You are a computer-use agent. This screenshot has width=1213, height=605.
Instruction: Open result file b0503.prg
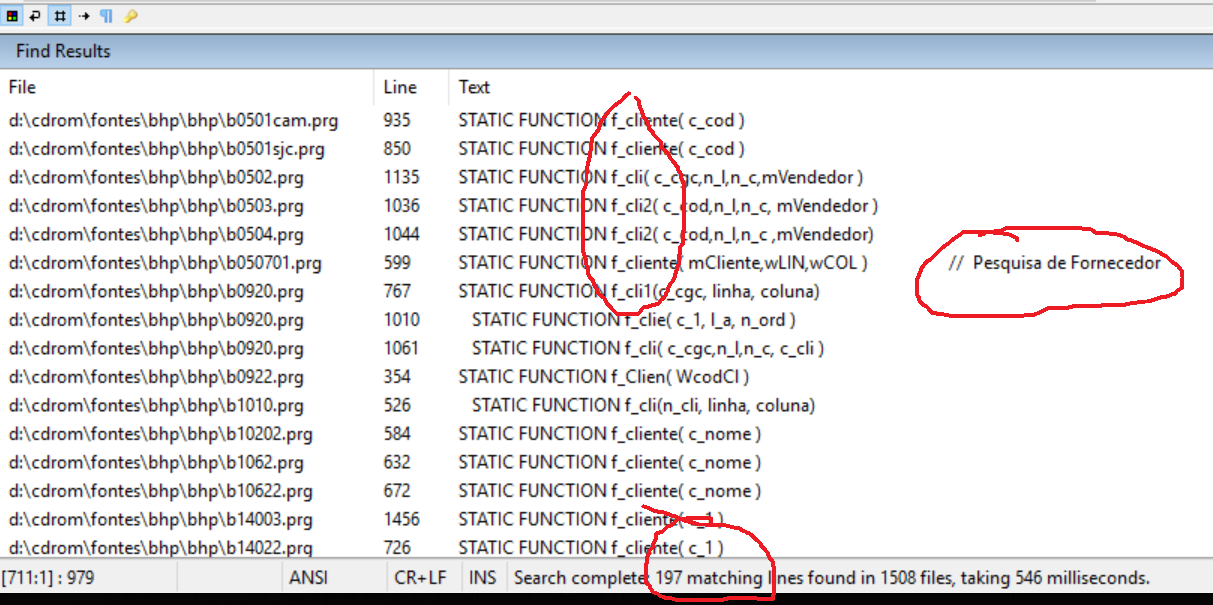[156, 206]
